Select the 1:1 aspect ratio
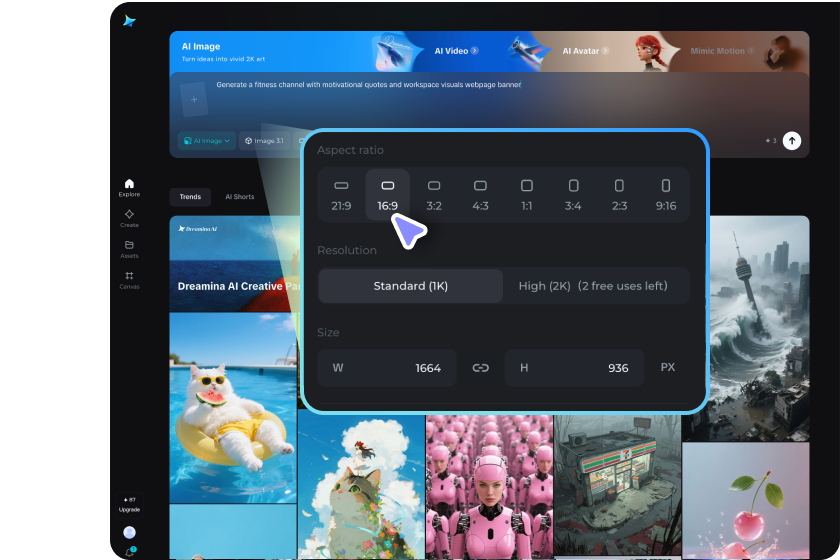Image resolution: width=840 pixels, height=560 pixels. pos(527,195)
